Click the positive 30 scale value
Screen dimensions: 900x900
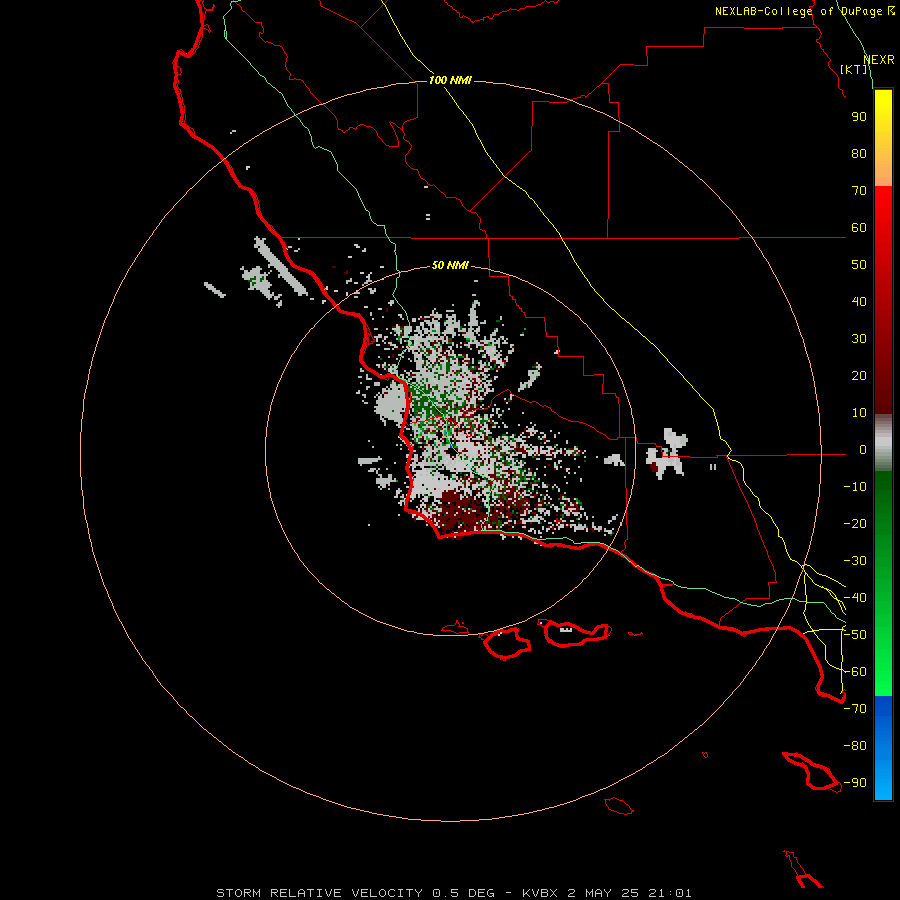point(859,339)
